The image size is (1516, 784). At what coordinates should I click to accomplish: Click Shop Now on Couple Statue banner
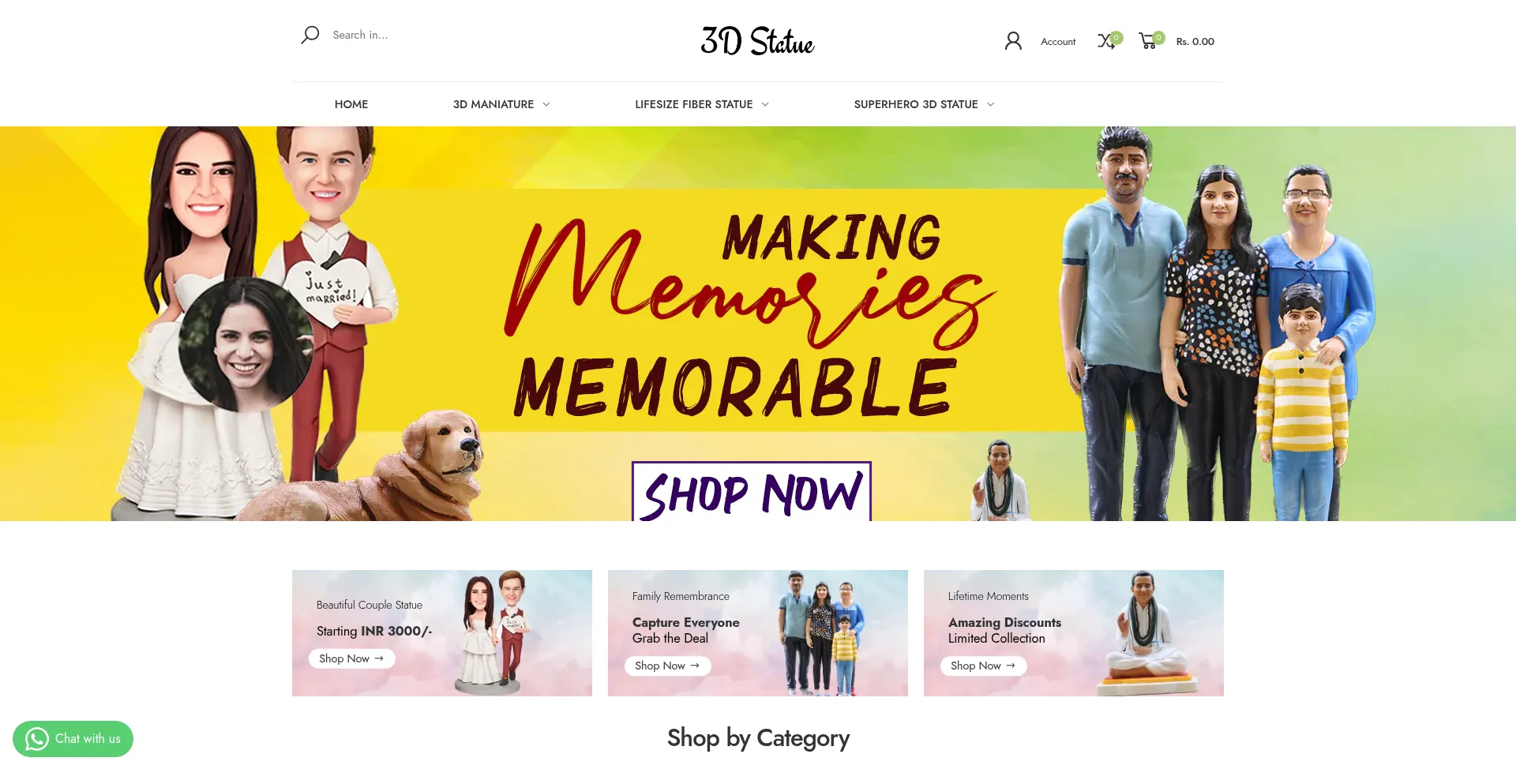351,658
